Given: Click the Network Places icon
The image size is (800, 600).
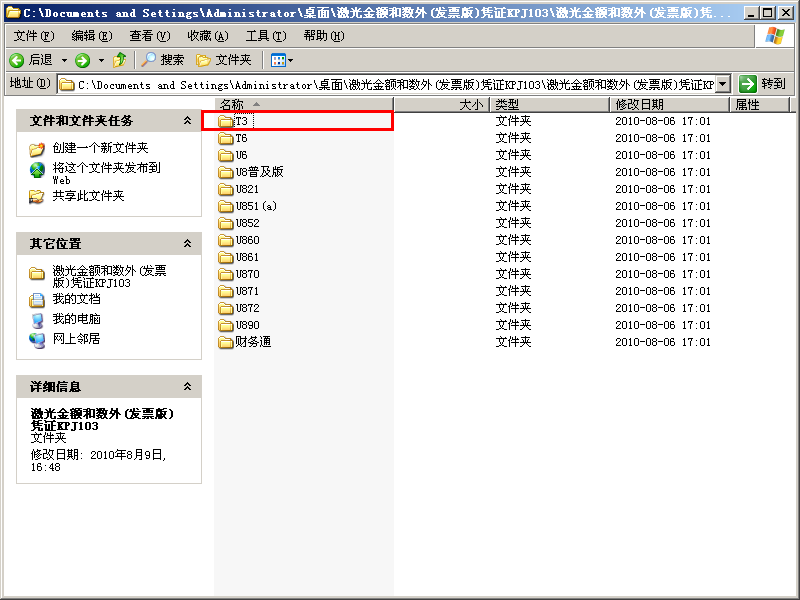Looking at the screenshot, I should coord(37,340).
